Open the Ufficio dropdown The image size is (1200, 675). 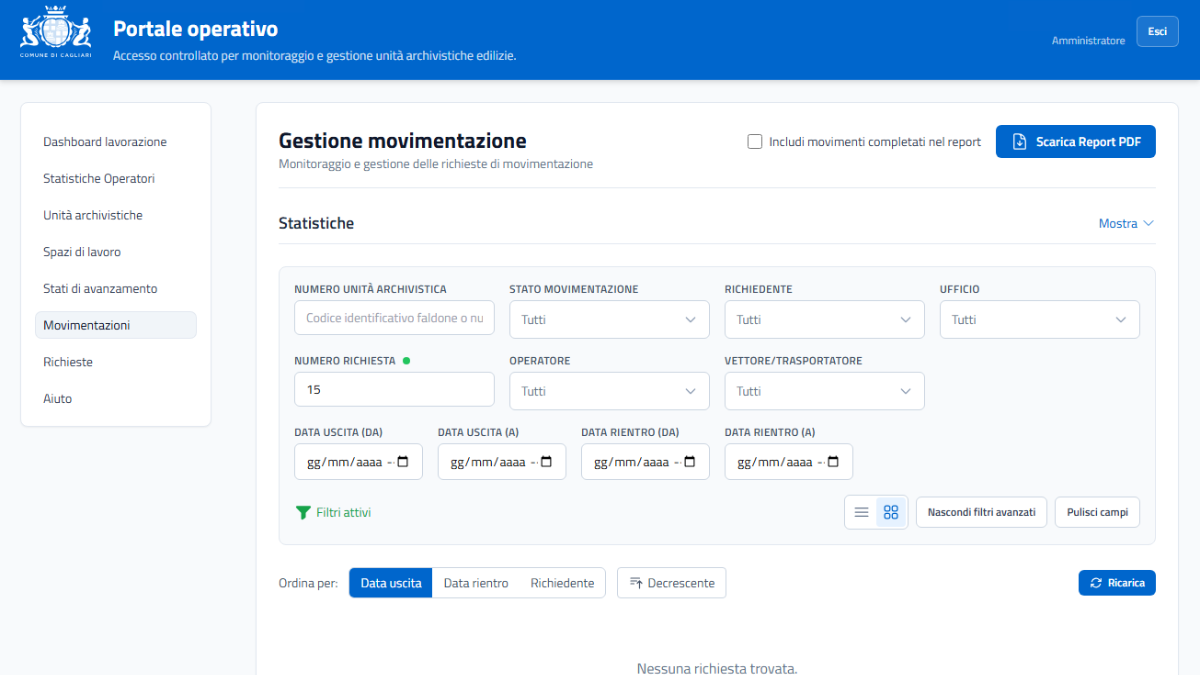1040,320
